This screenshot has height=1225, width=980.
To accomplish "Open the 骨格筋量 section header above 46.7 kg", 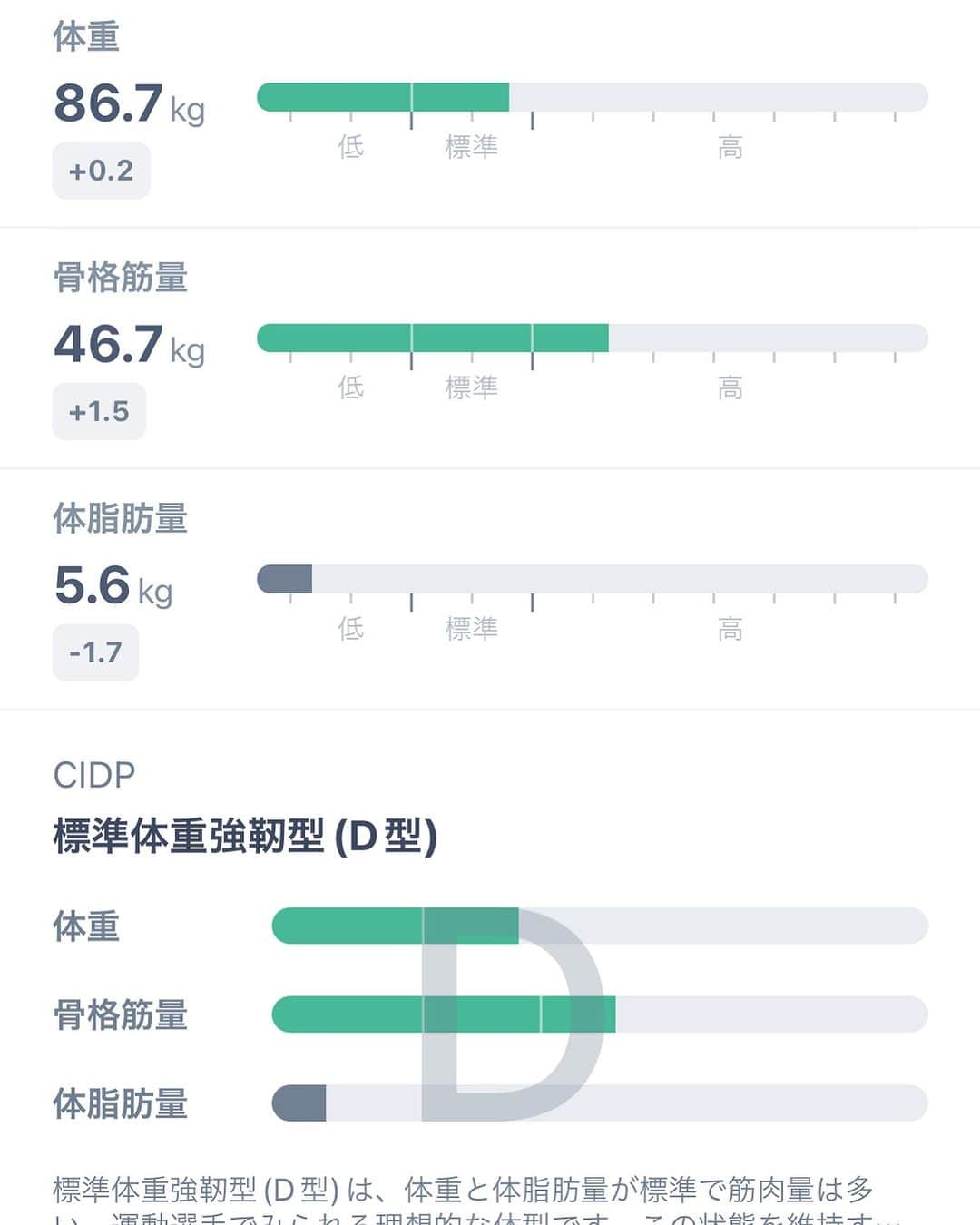I will (x=120, y=278).
